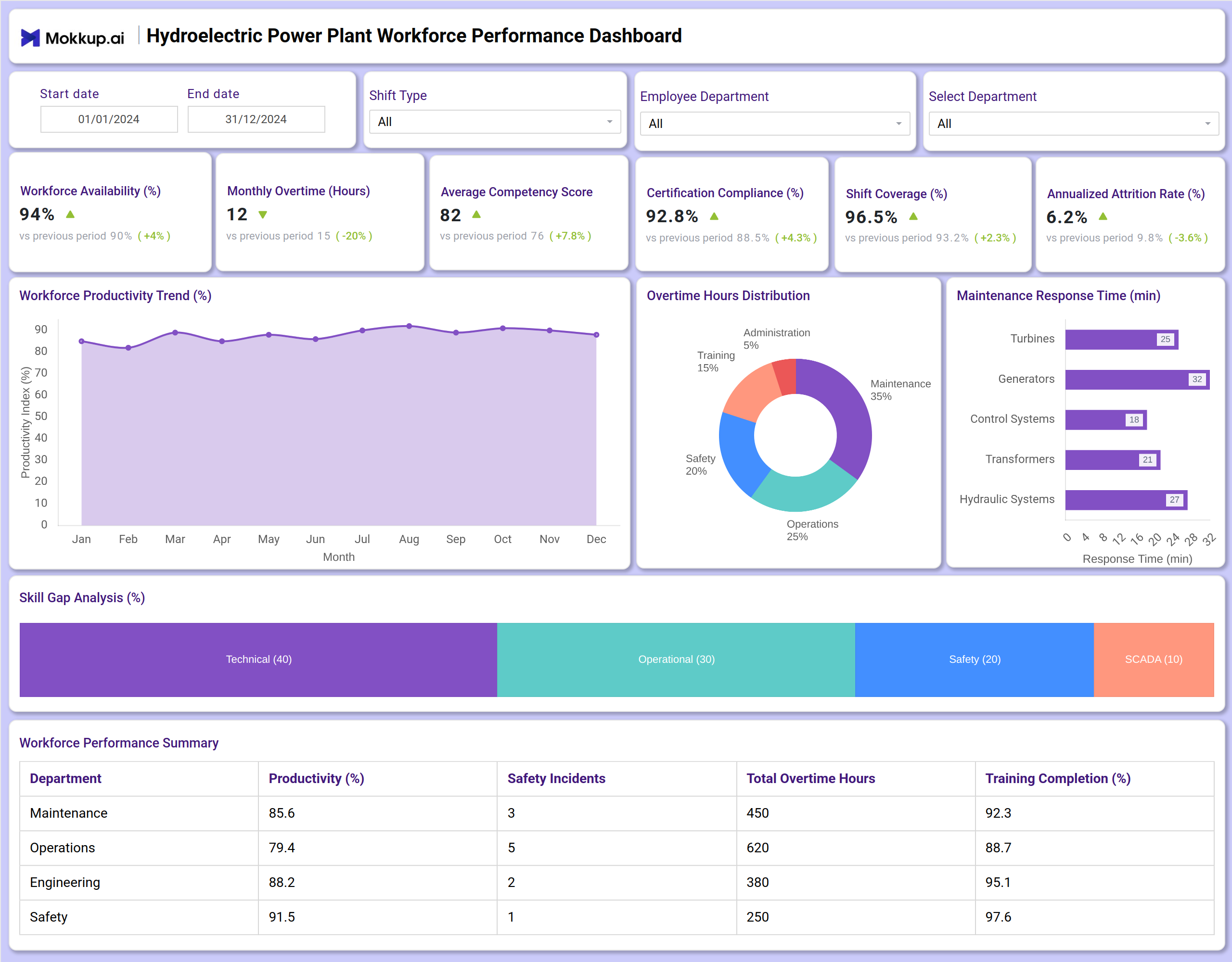Click the Shift Coverage up-trend arrow
Viewport: 1232px width, 962px height.
[x=914, y=216]
